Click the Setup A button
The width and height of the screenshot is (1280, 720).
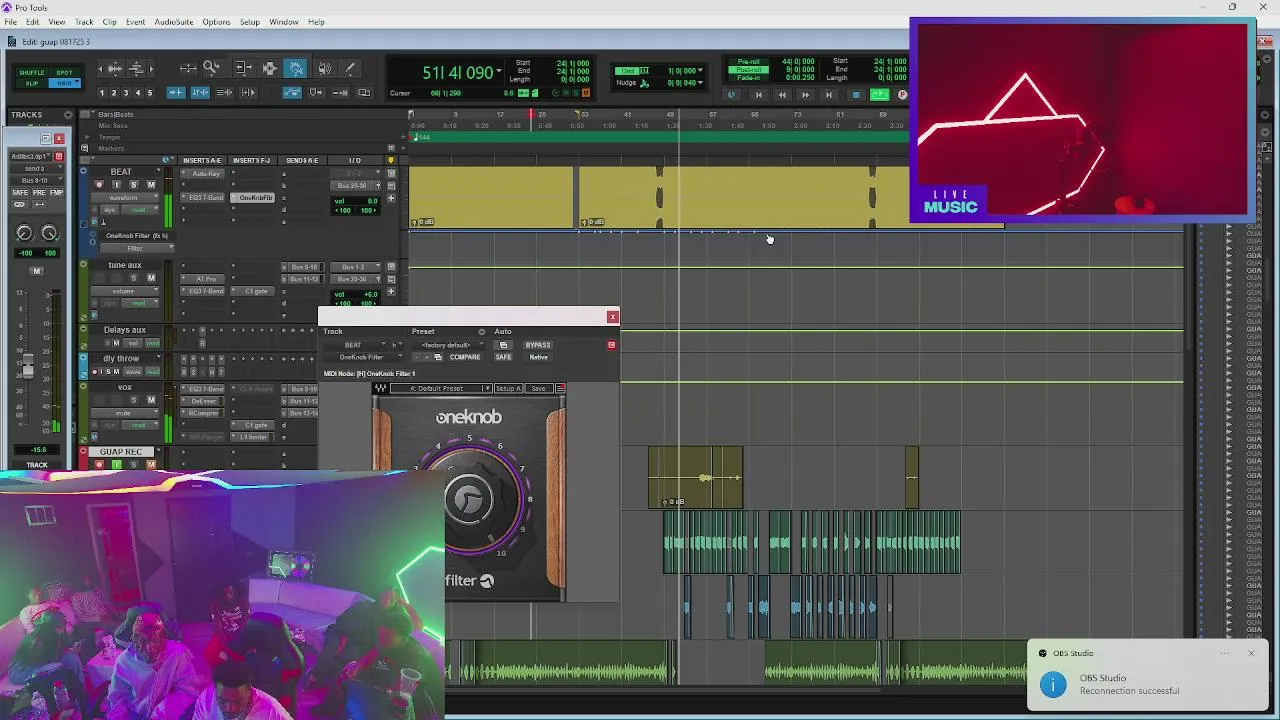(x=508, y=388)
